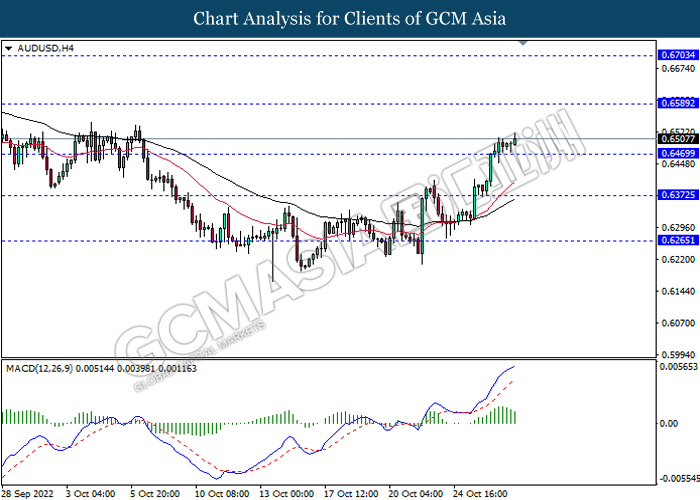This screenshot has height=500, width=700.
Task: Click the MACD 0.005653 scale value
Action: pyautogui.click(x=679, y=367)
